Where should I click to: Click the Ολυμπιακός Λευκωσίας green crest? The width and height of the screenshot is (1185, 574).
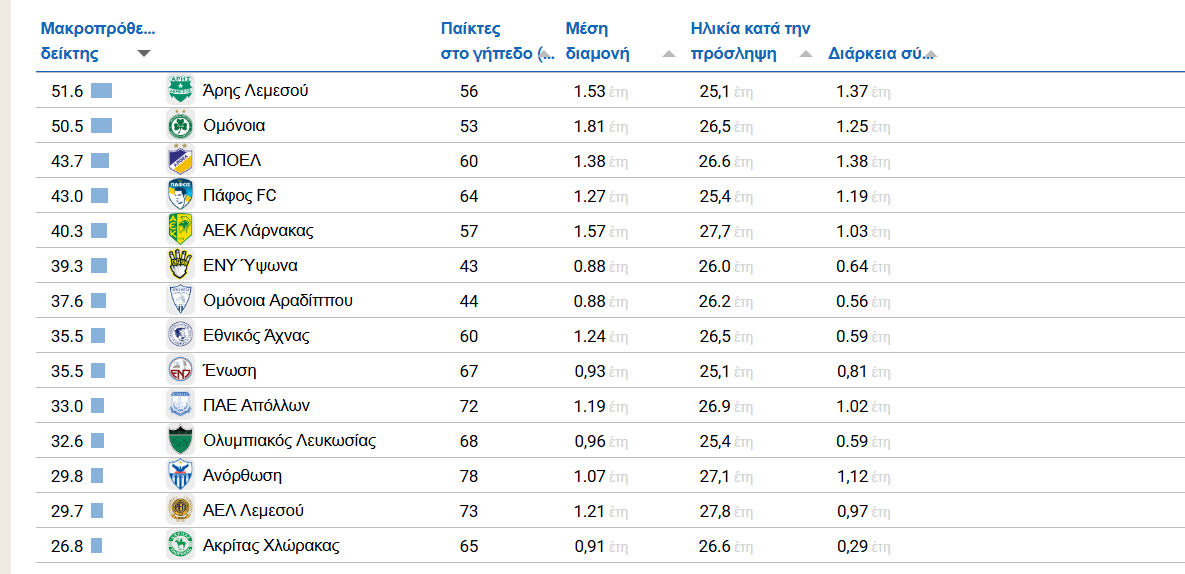point(179,441)
